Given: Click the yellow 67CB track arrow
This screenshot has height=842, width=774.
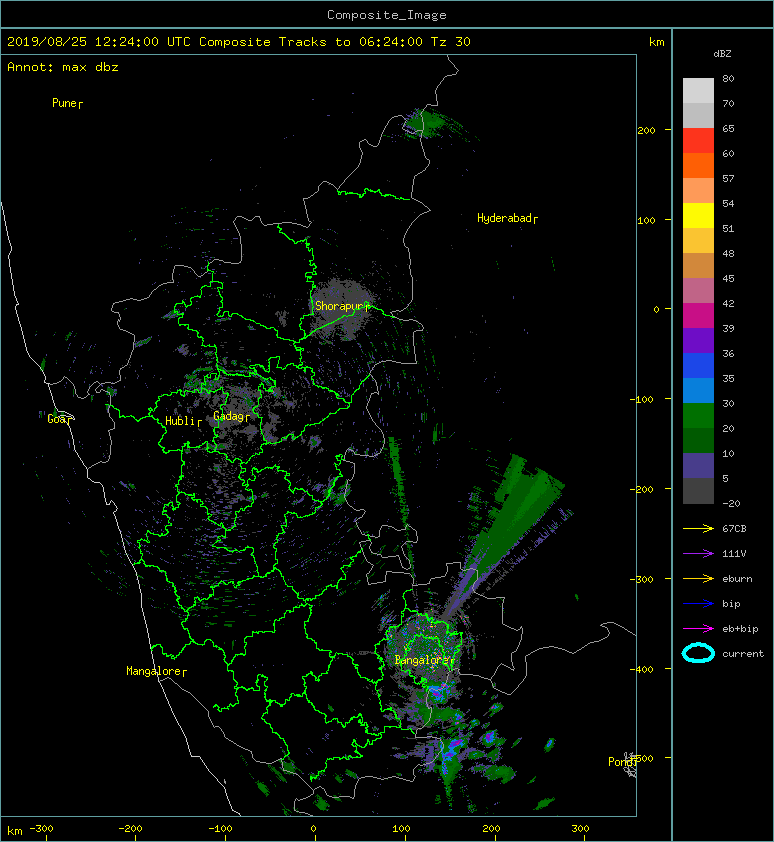Looking at the screenshot, I should coord(698,529).
